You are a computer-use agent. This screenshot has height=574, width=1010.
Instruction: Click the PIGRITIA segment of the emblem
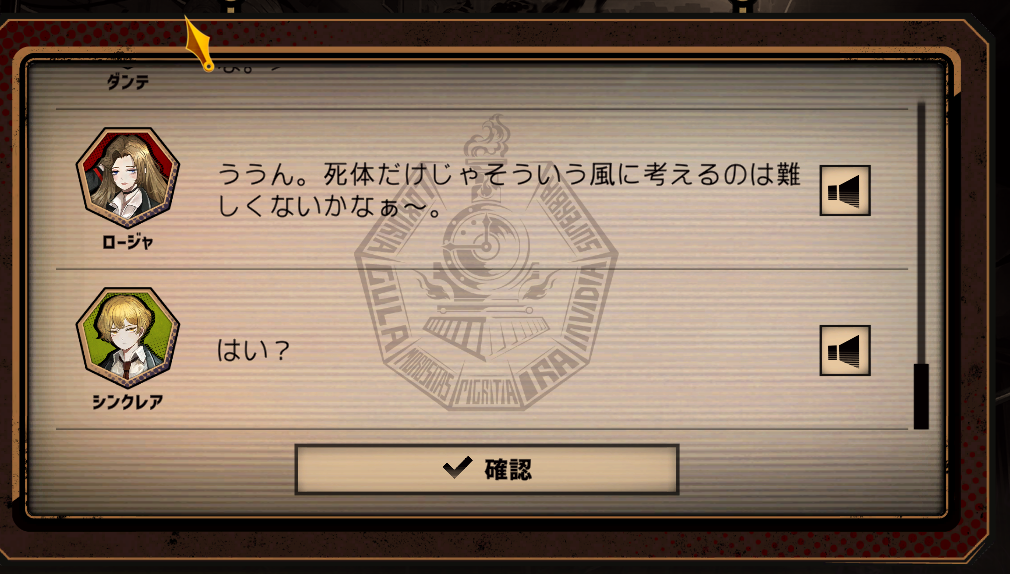tap(488, 392)
